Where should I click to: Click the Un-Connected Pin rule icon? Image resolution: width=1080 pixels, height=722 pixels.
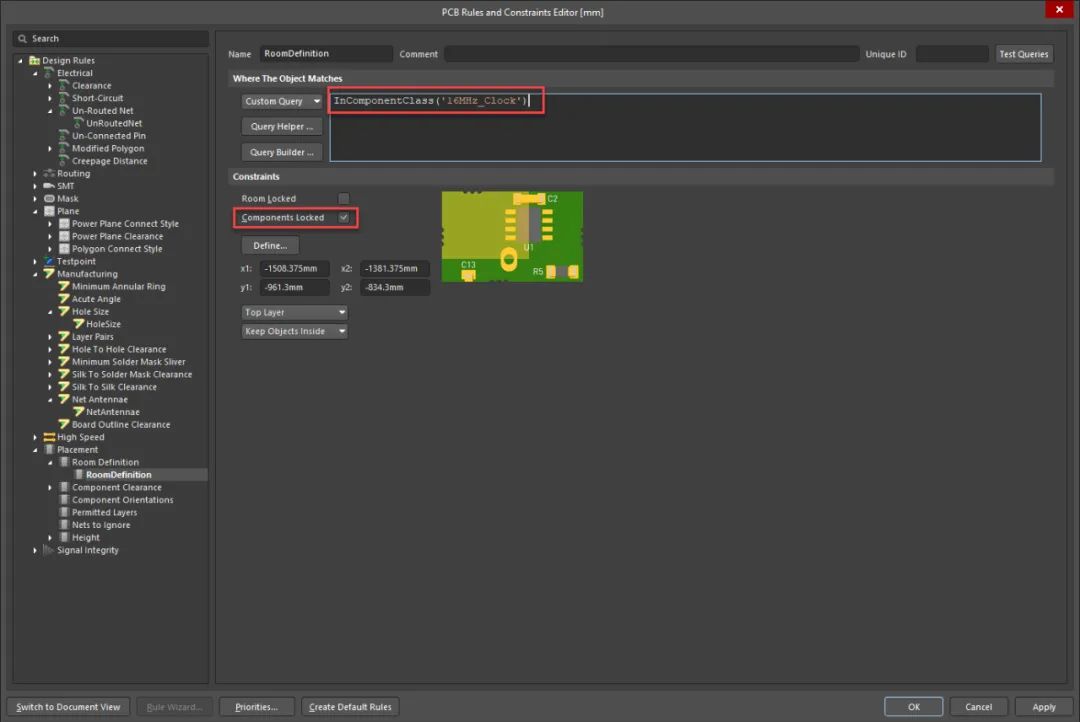pyautogui.click(x=64, y=136)
